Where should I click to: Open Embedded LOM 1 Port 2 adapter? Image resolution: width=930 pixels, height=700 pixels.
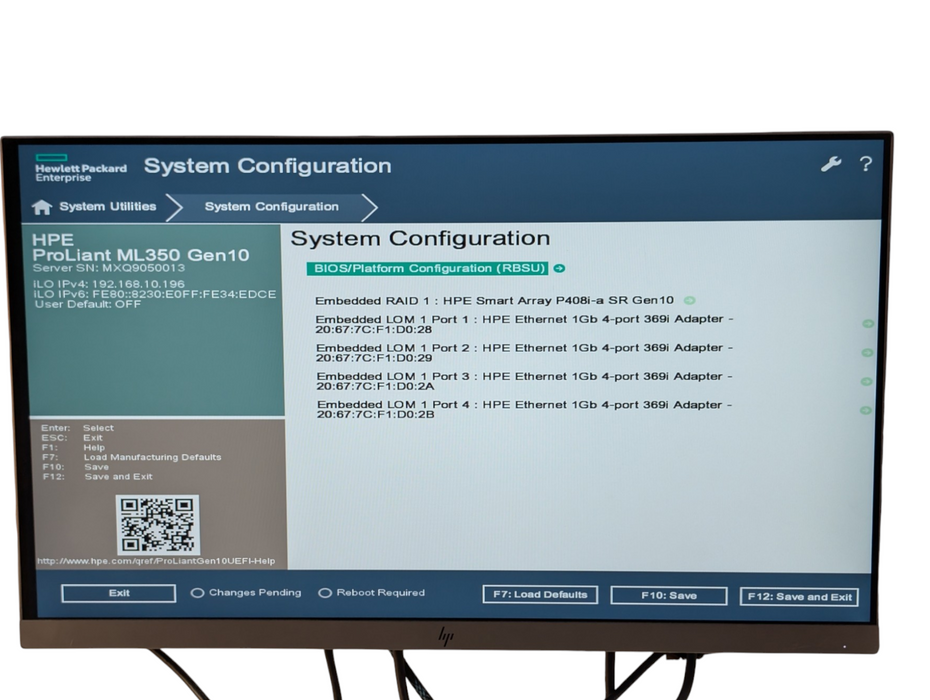pyautogui.click(x=524, y=352)
